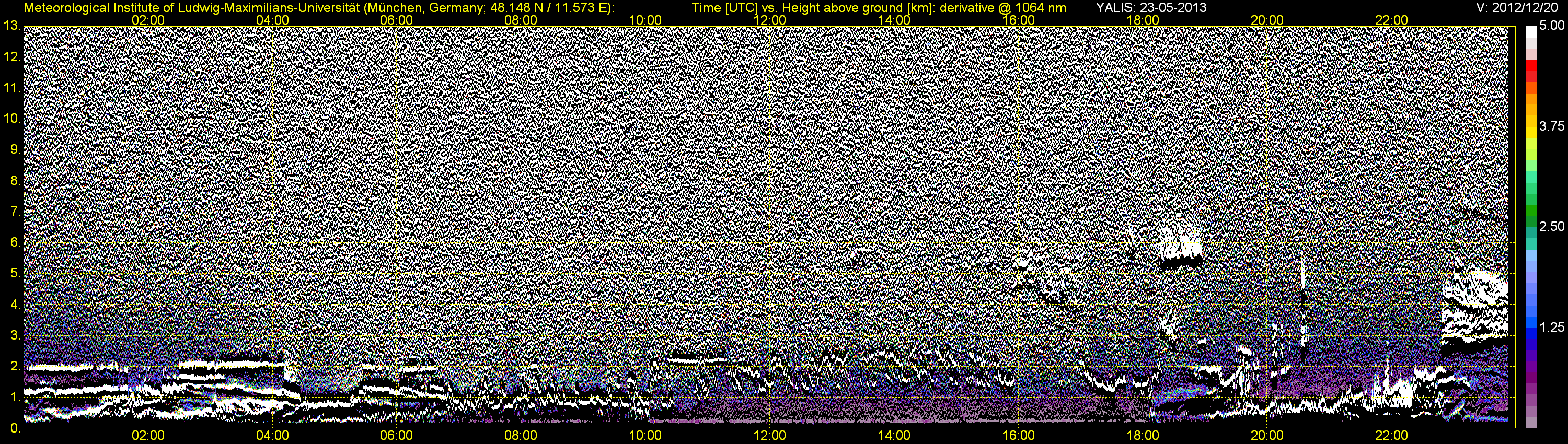Click height axis label '7.'

click(x=15, y=212)
